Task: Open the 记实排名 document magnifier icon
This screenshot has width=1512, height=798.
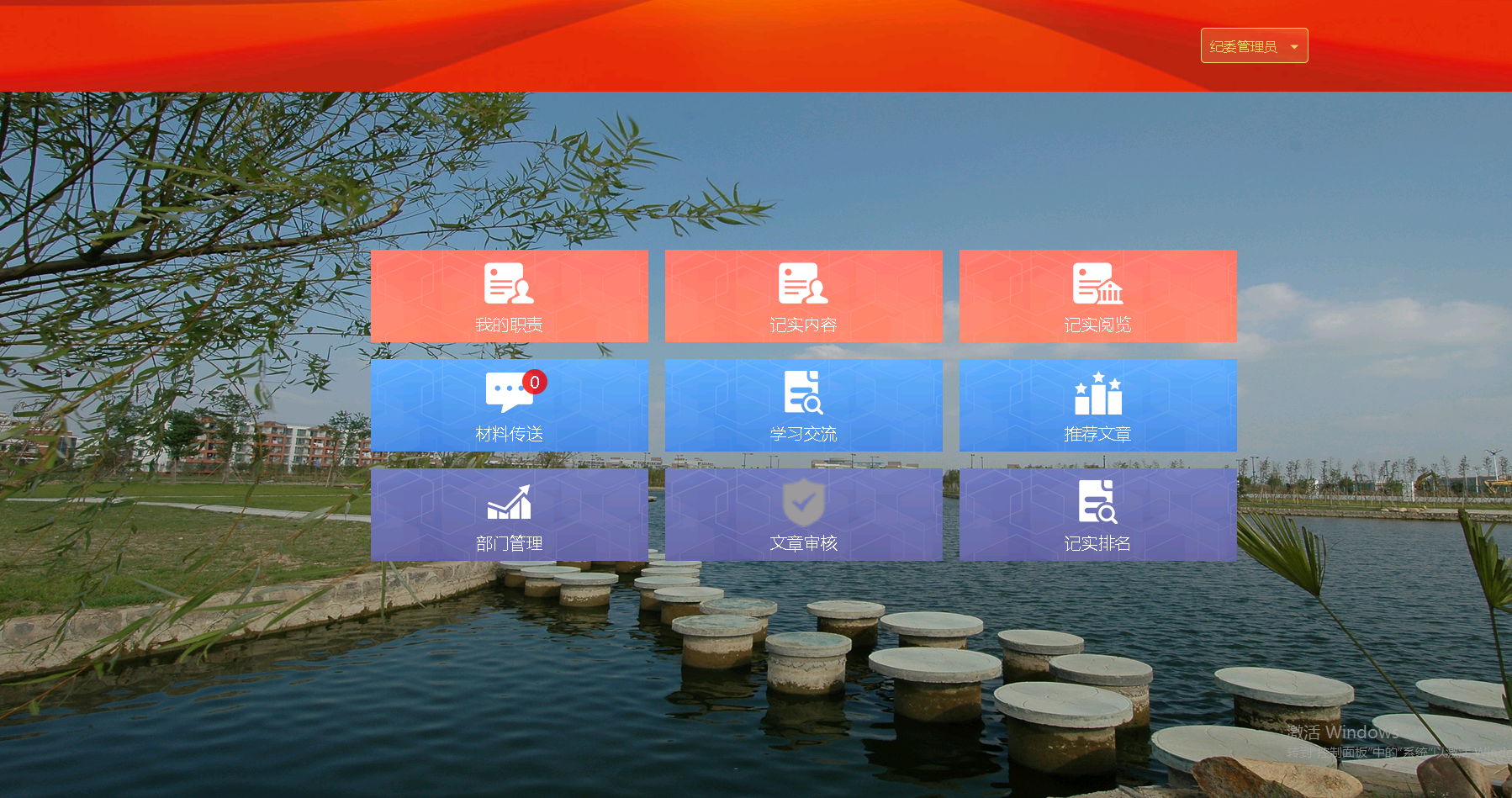Action: click(x=1097, y=502)
